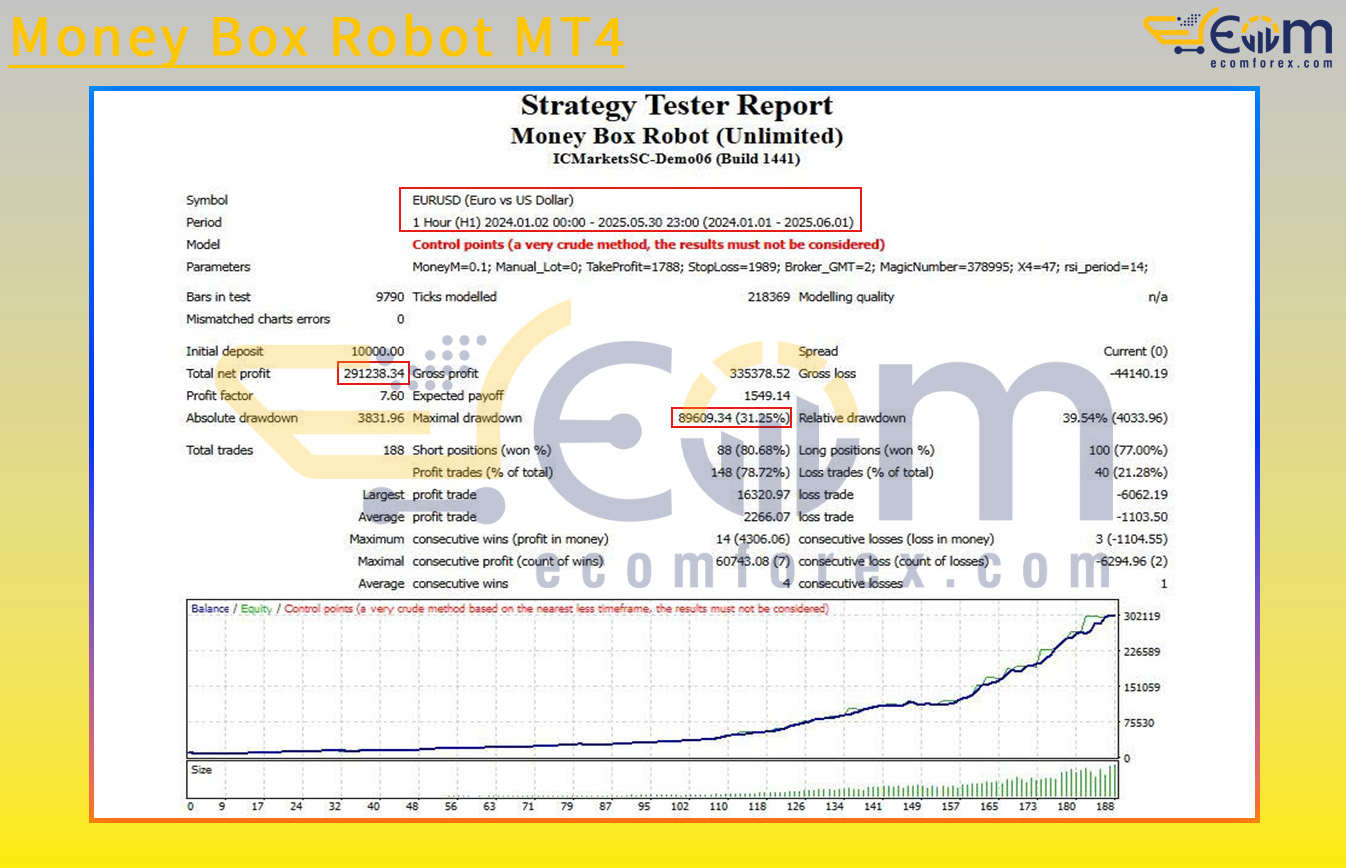This screenshot has height=868, width=1346.
Task: Click consecutive profit value 60743.08 (7)
Action: click(x=753, y=561)
